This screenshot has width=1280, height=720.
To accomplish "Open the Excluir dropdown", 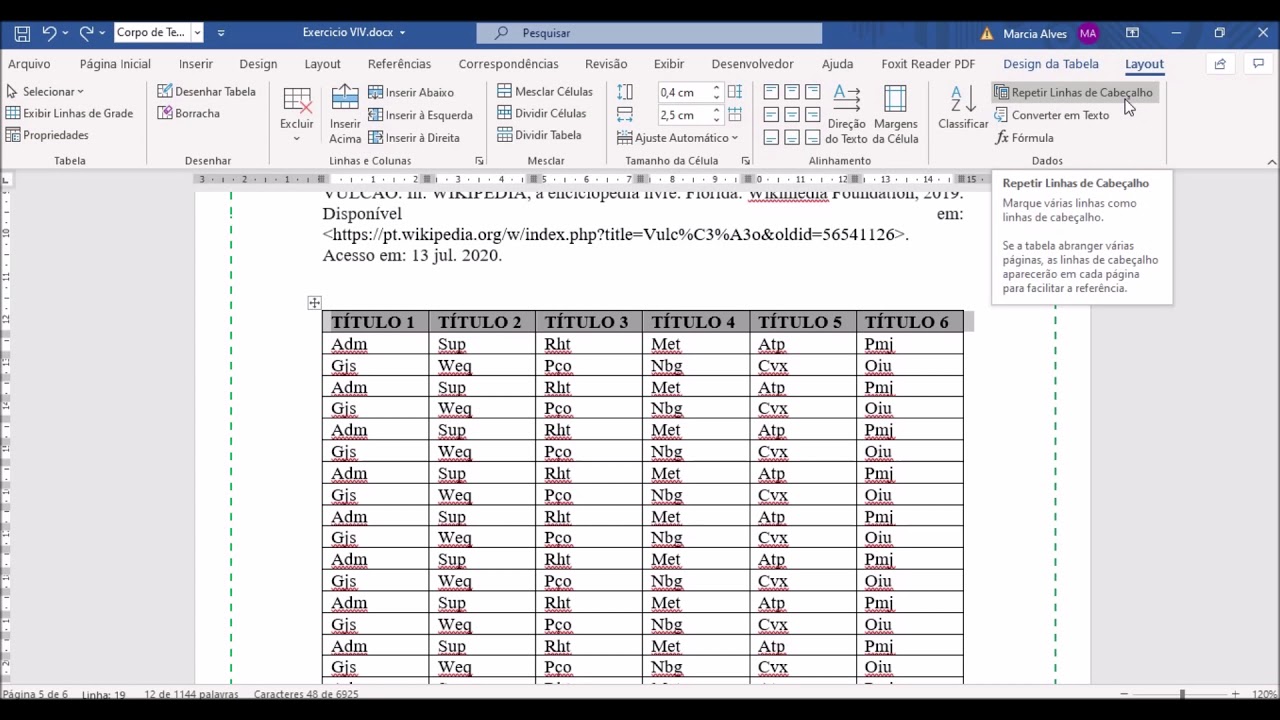I will click(x=296, y=113).
